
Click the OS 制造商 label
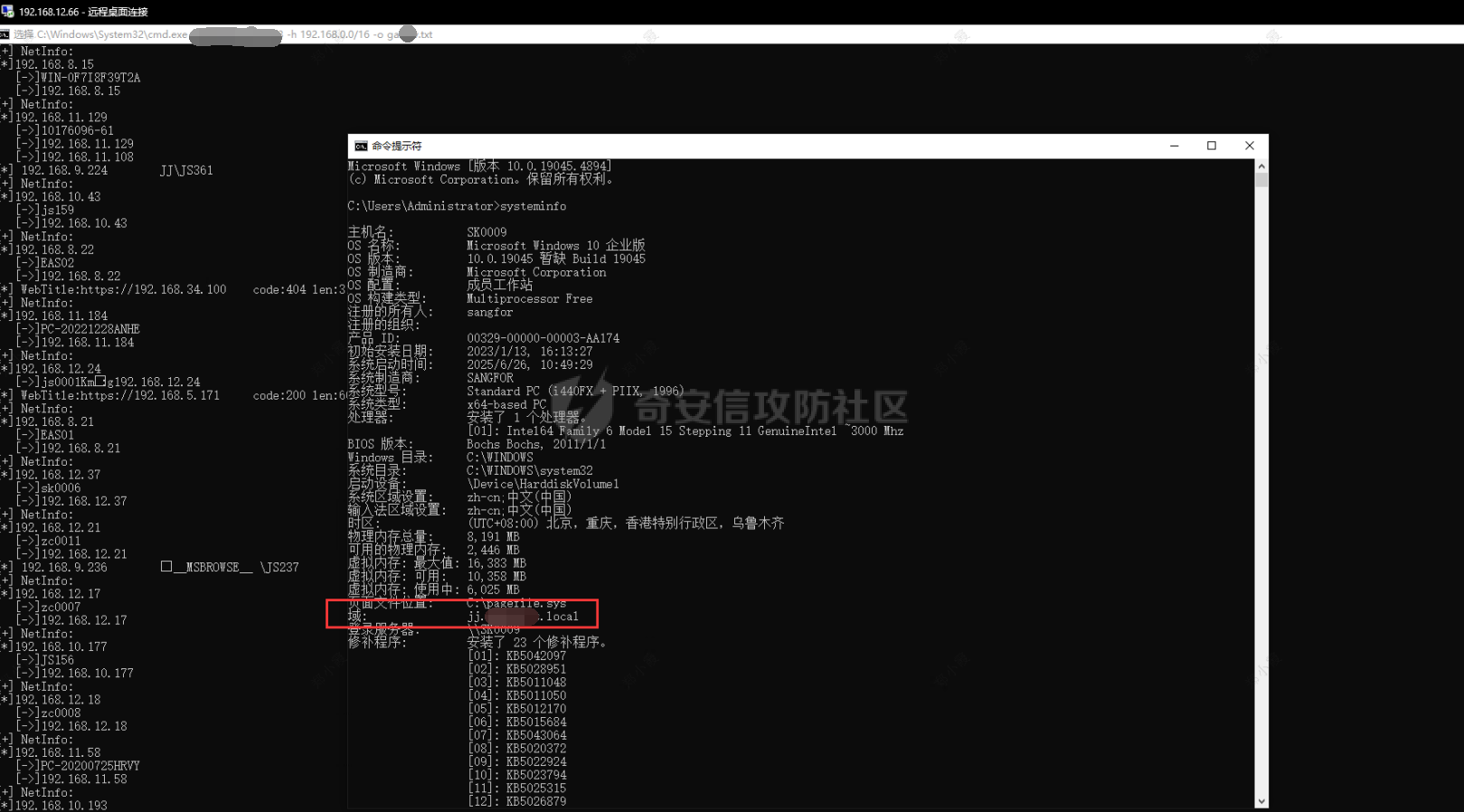coord(380,272)
